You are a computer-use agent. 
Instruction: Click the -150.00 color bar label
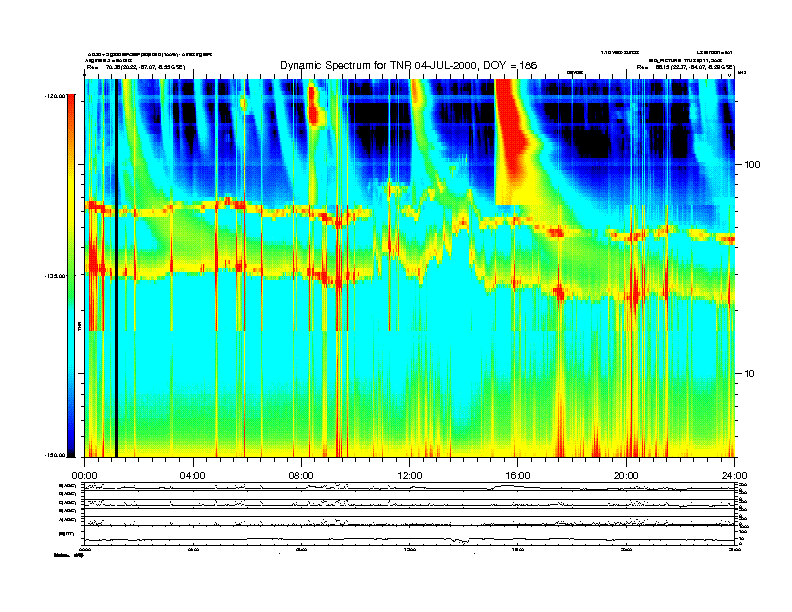coord(55,455)
